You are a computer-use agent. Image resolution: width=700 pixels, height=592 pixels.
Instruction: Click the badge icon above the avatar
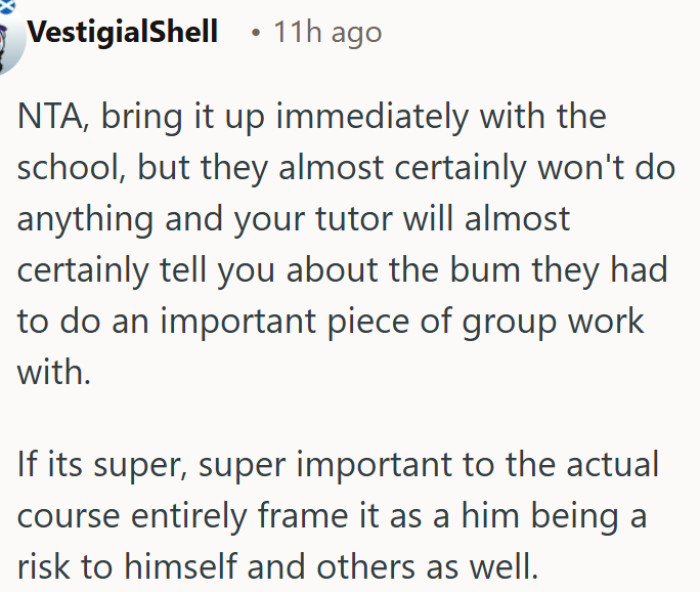tap(6, 5)
